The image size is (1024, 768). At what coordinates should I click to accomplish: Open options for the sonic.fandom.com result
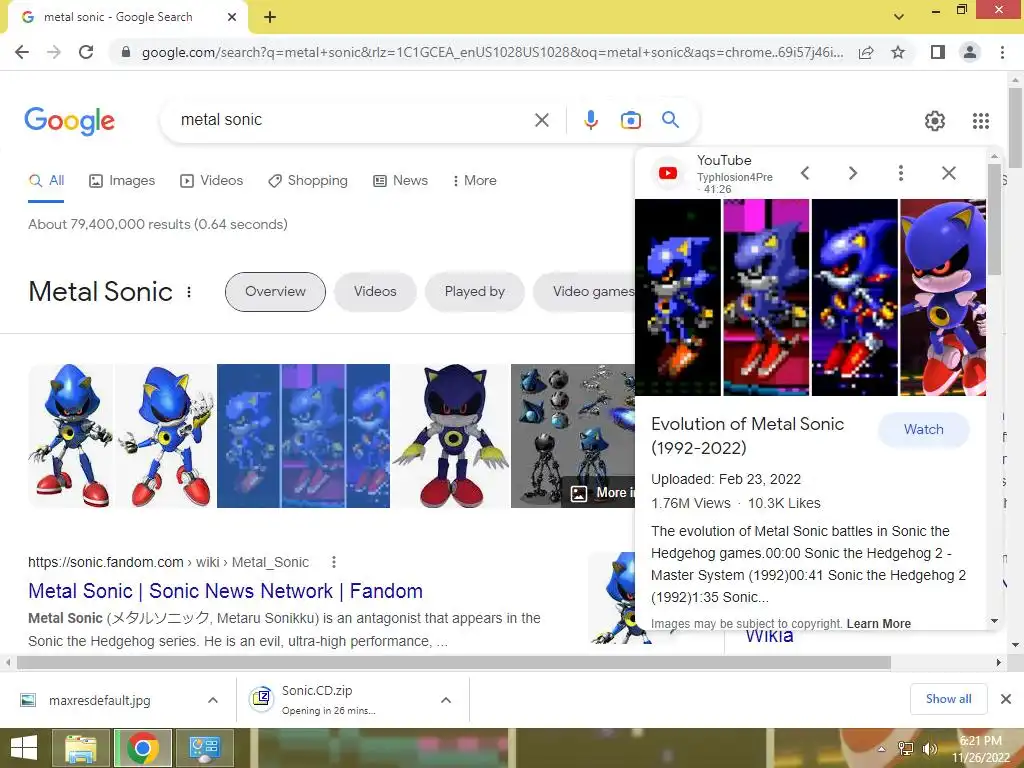(334, 562)
